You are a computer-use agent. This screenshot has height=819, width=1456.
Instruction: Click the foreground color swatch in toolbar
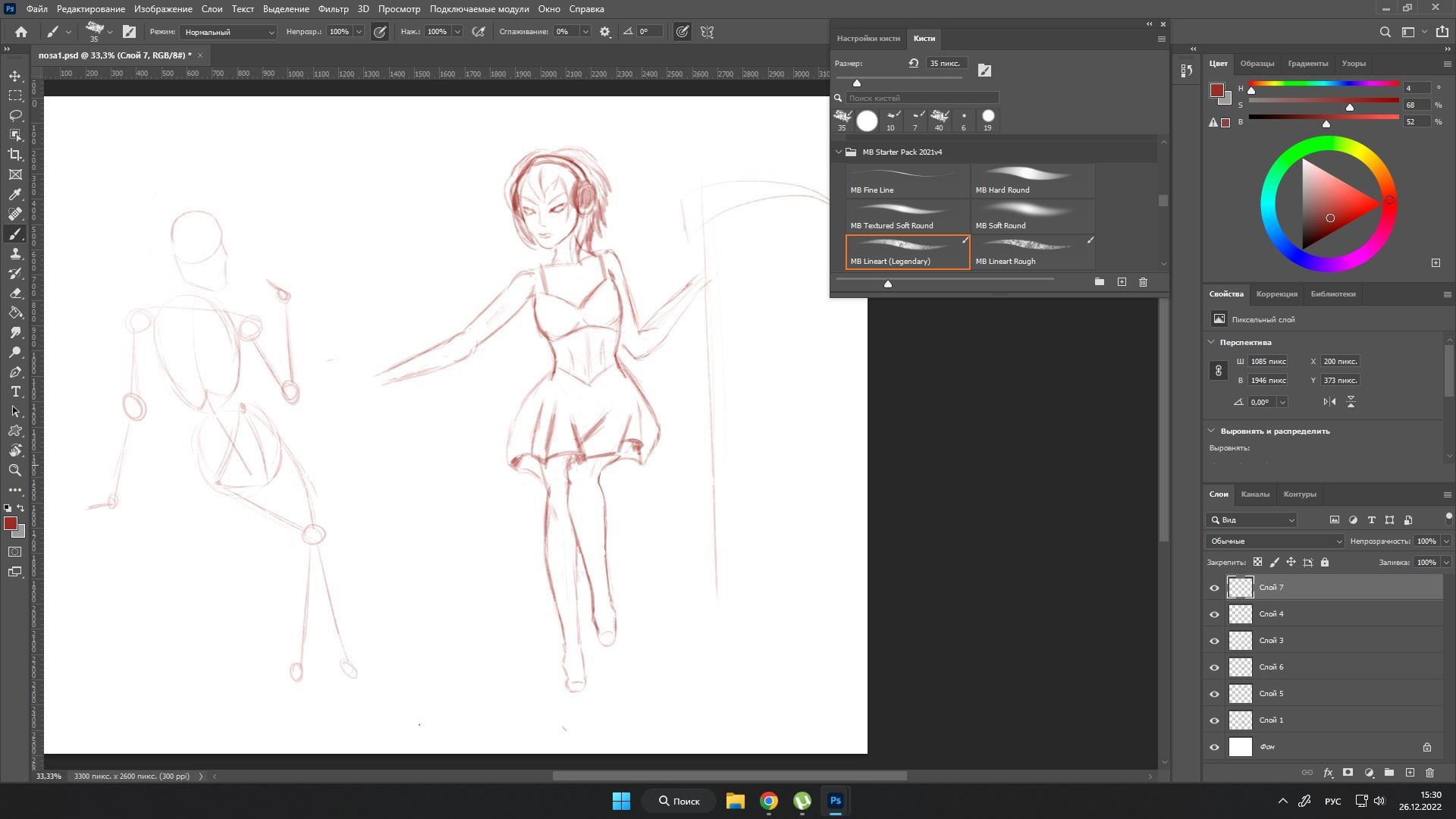coord(10,523)
